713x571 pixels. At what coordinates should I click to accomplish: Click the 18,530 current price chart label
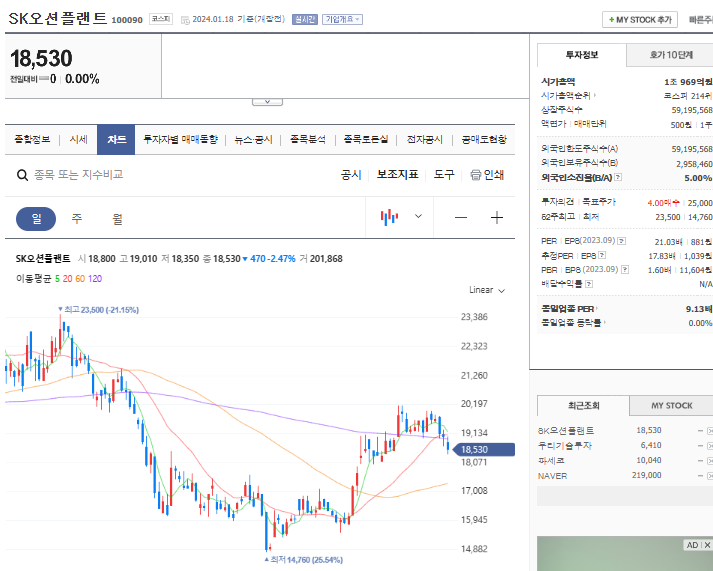point(485,450)
